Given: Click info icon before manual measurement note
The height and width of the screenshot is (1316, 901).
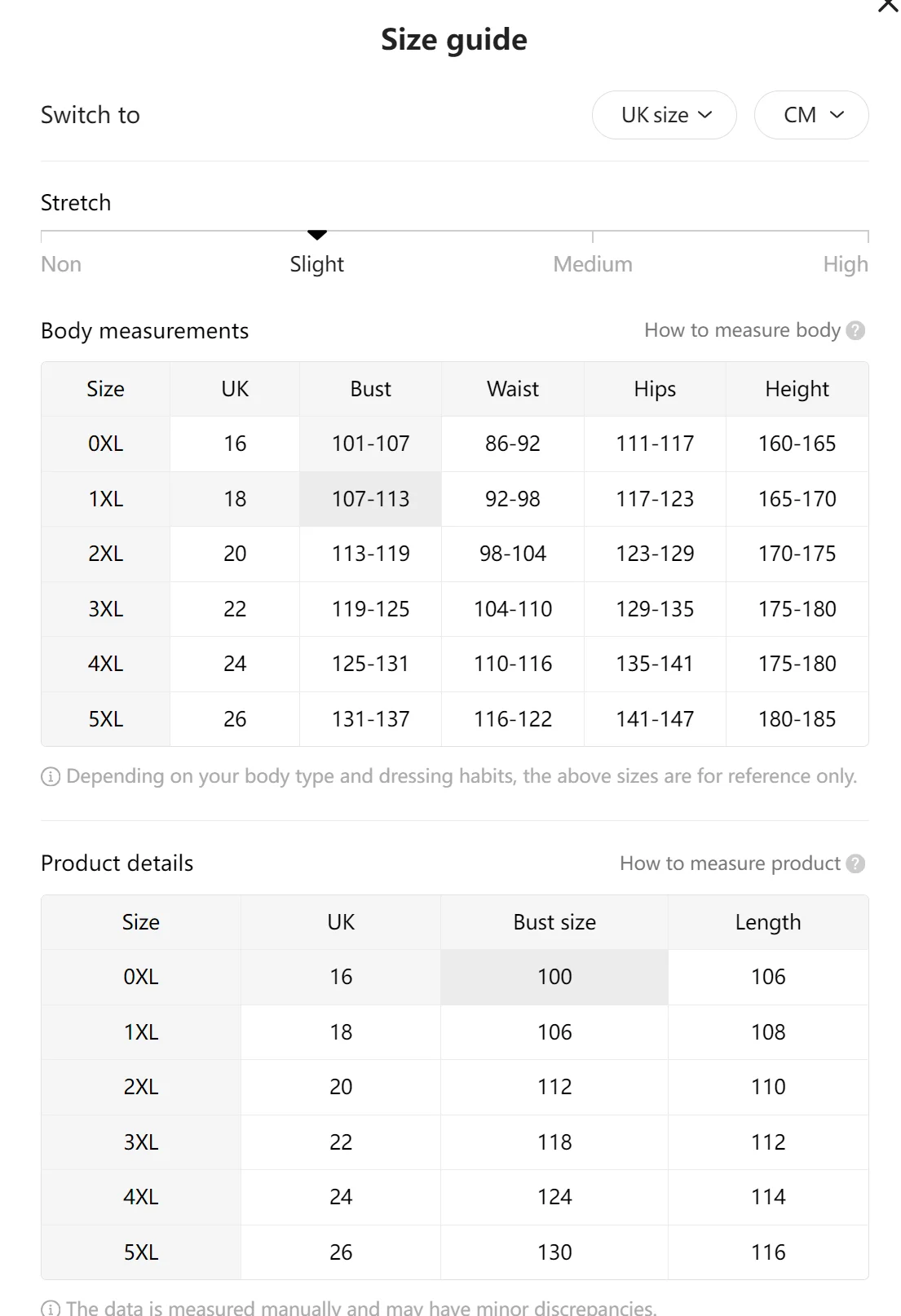Looking at the screenshot, I should (51, 1308).
